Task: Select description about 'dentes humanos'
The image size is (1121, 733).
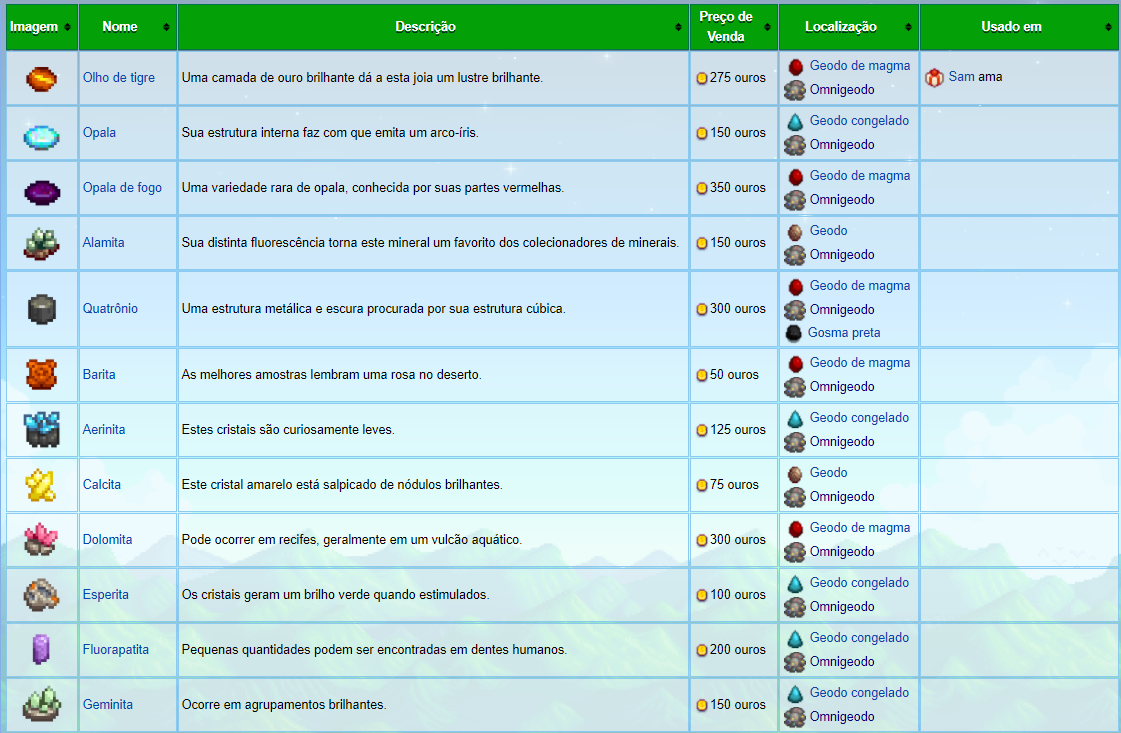Action: (374, 649)
